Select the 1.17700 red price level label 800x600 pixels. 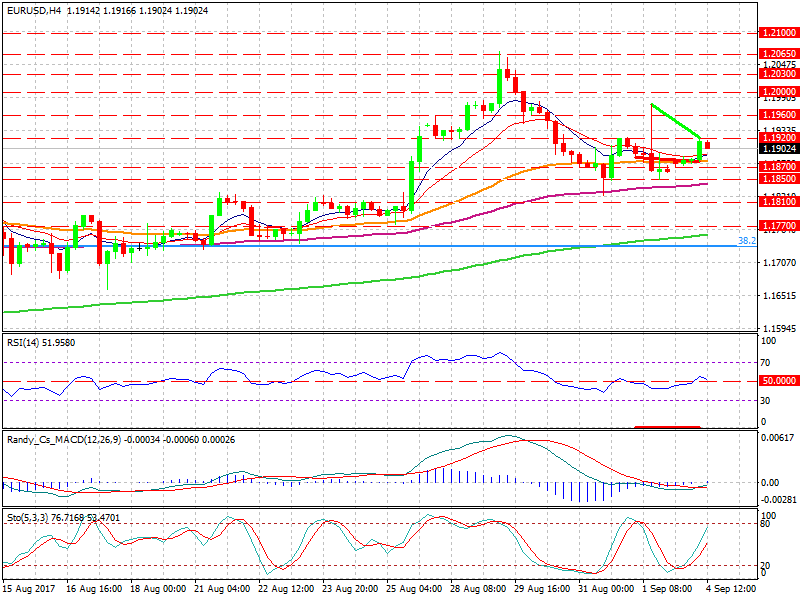tap(779, 226)
